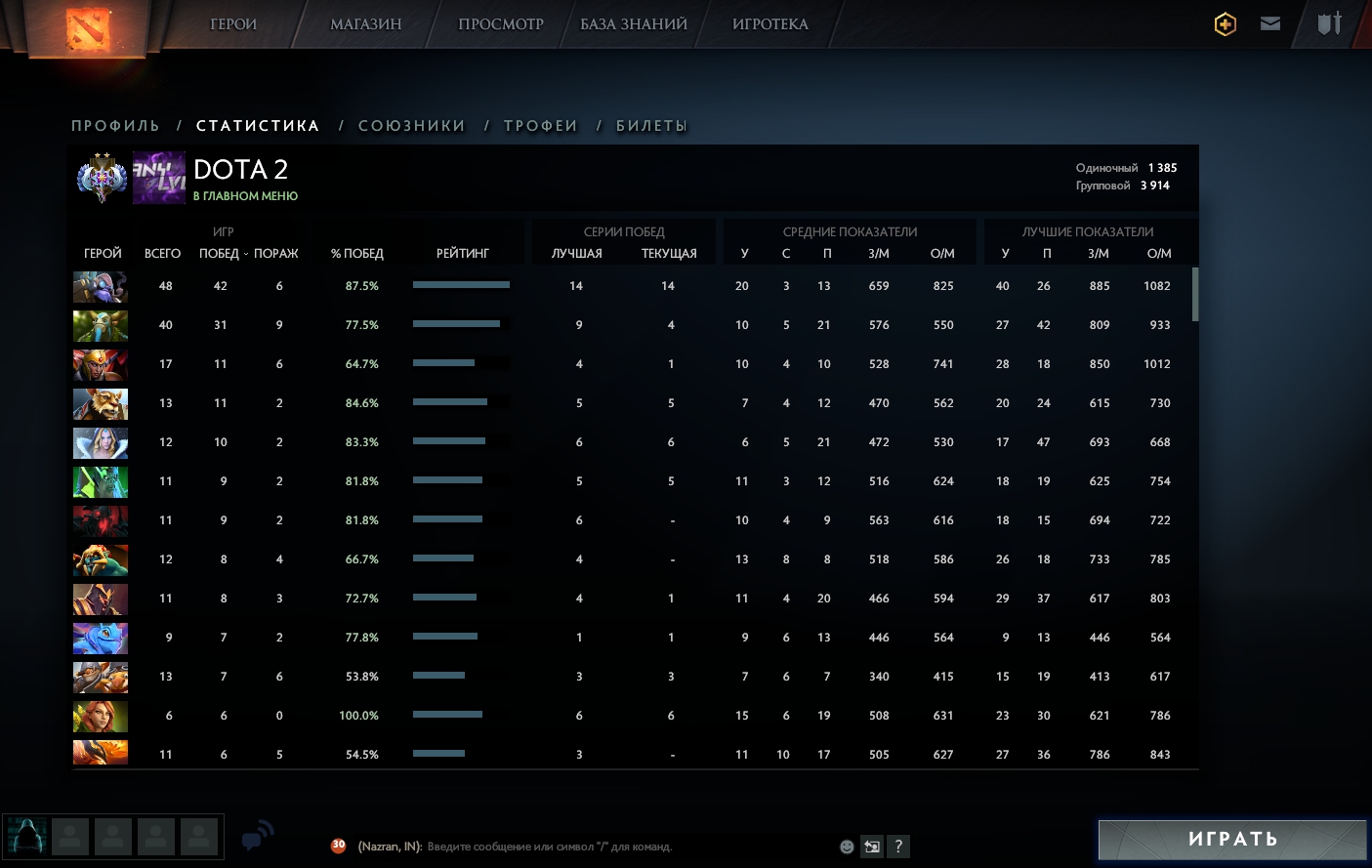This screenshot has height=868, width=1372.
Task: Open the Dota Plus gold shield icon
Action: 1225,24
